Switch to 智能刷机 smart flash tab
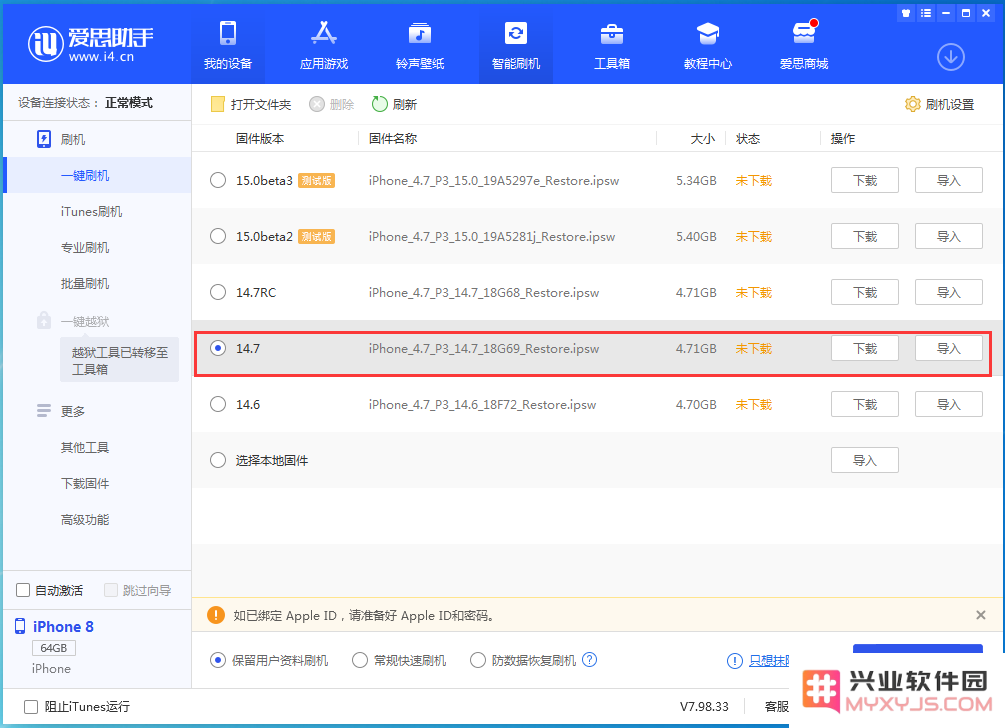Screen dimensions: 1005x728 [516, 46]
